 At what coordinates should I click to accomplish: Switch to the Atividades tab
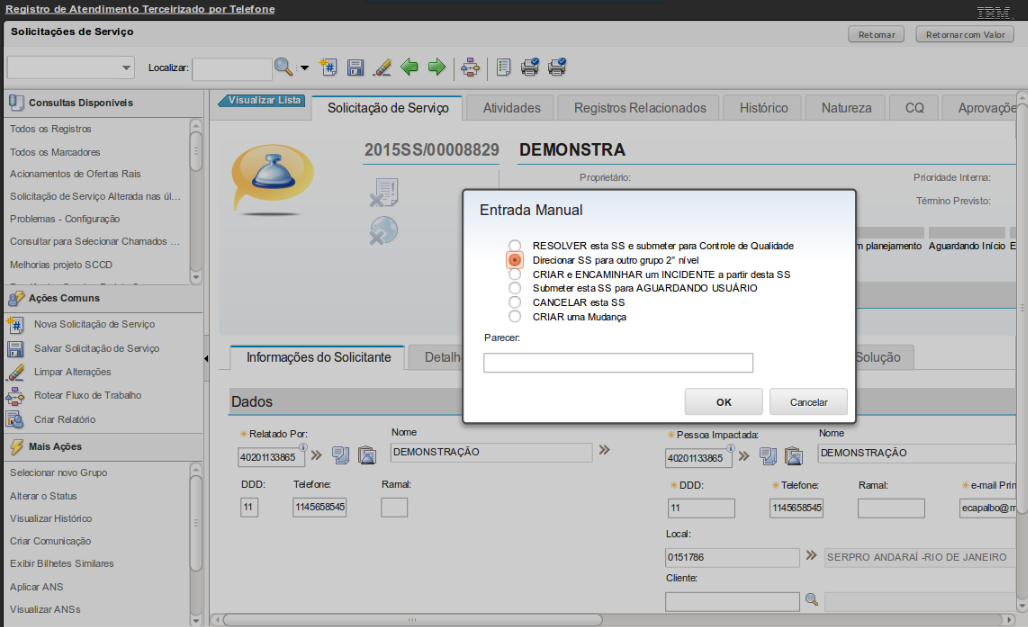[x=511, y=108]
